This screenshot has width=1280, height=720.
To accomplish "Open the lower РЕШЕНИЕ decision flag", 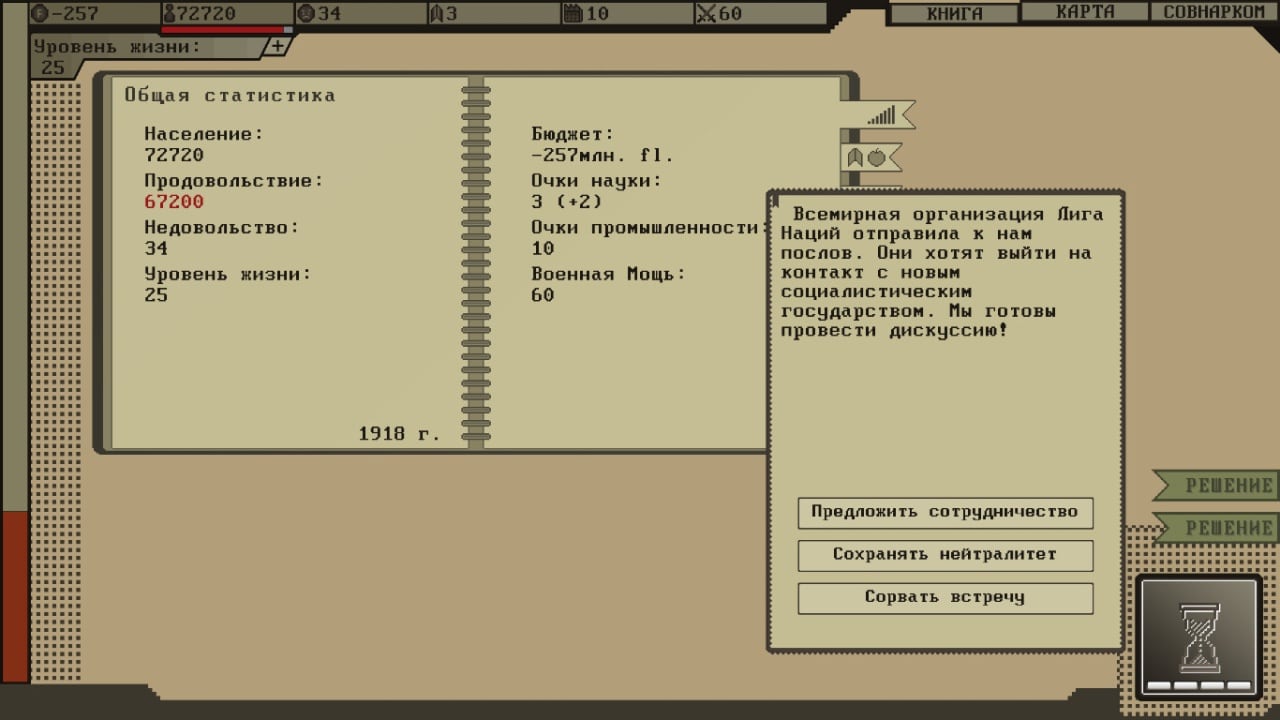I will [x=1220, y=528].
